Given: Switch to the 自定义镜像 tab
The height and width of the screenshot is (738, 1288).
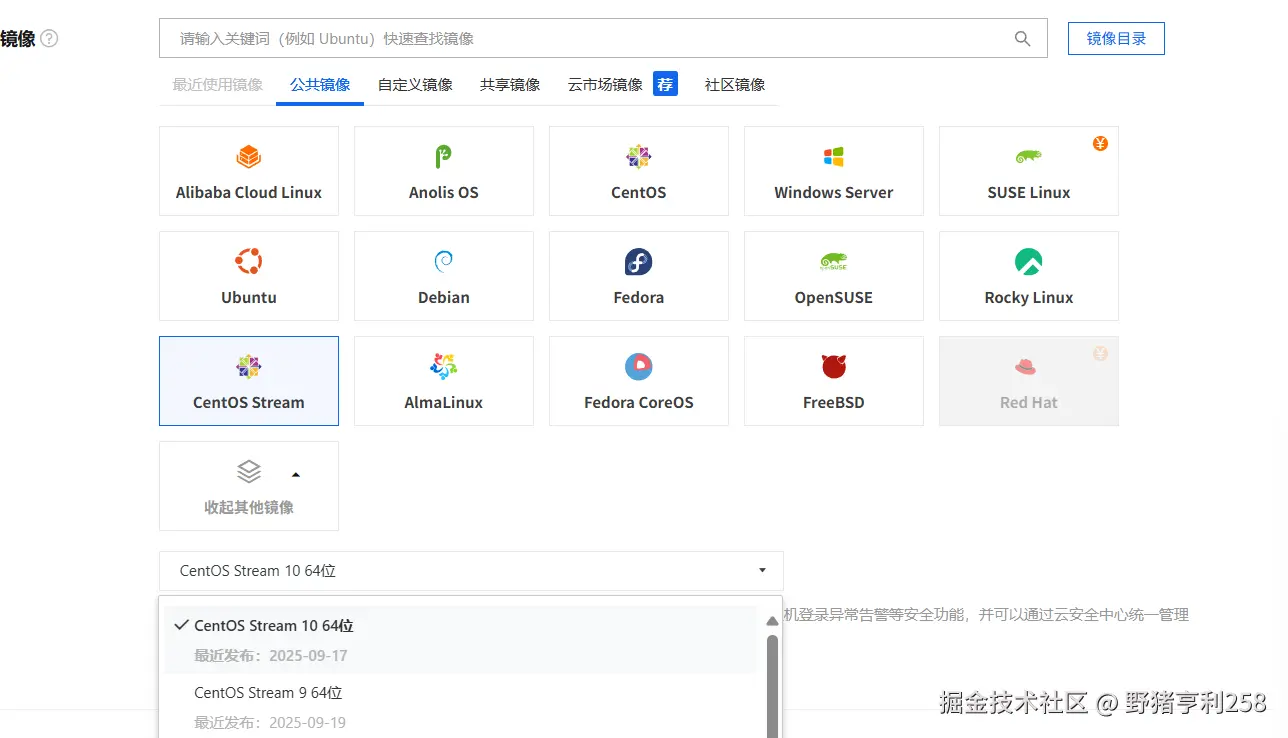Looking at the screenshot, I should [415, 85].
